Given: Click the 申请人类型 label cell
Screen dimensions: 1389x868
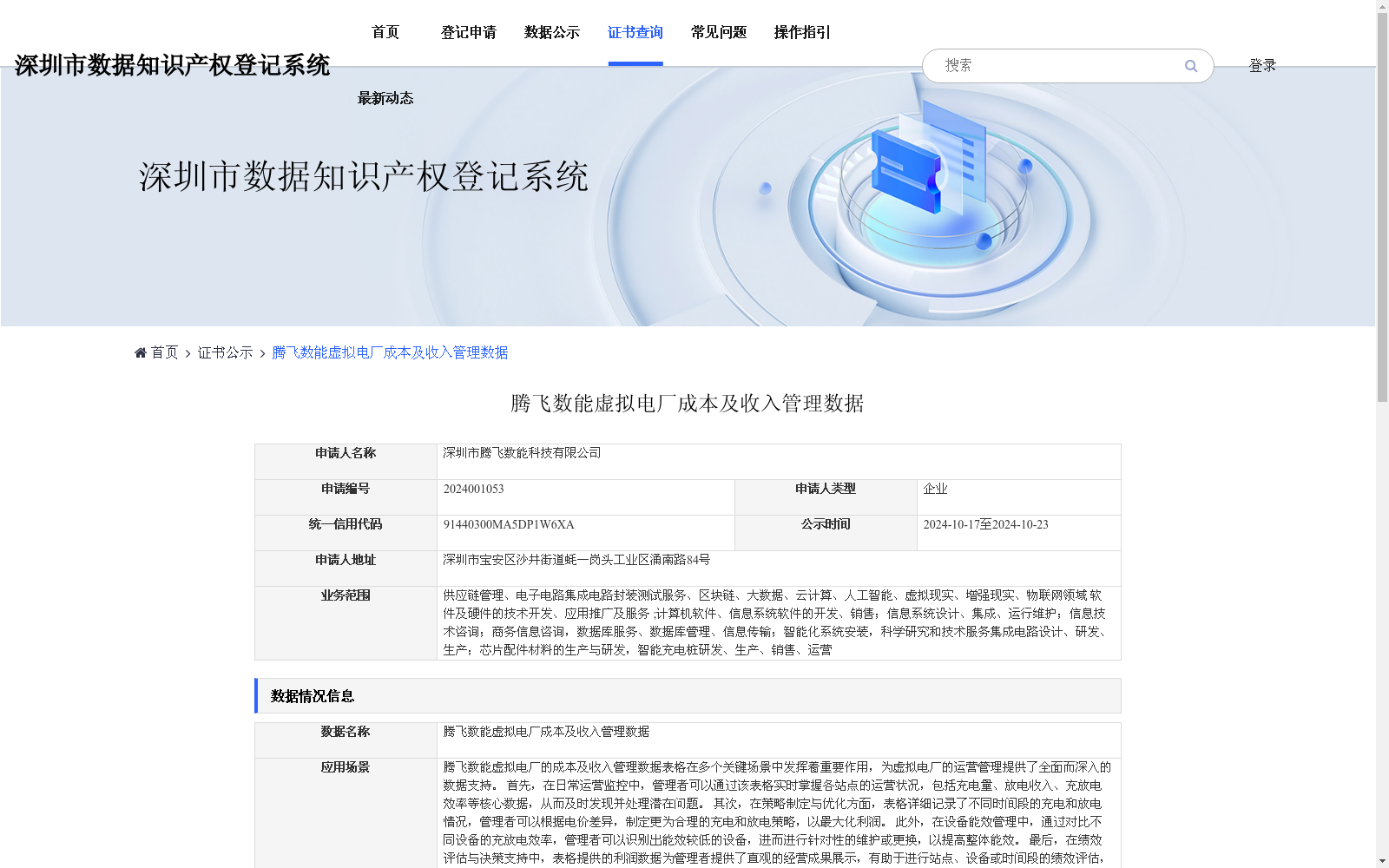Looking at the screenshot, I should click(x=826, y=497).
